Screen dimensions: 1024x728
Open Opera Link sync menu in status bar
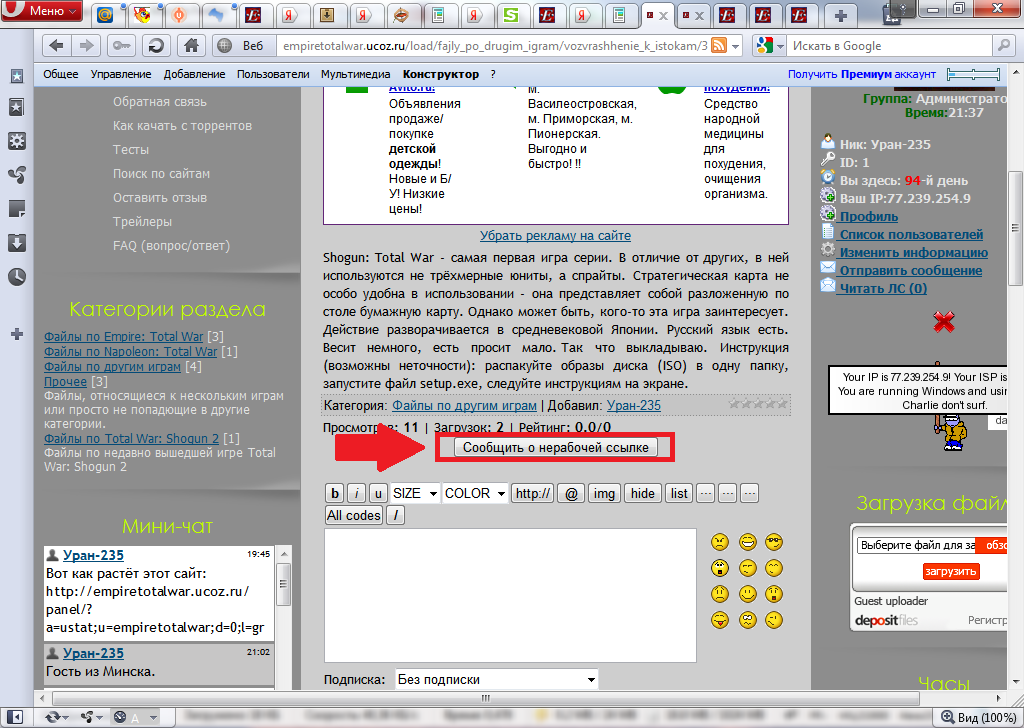(56, 717)
